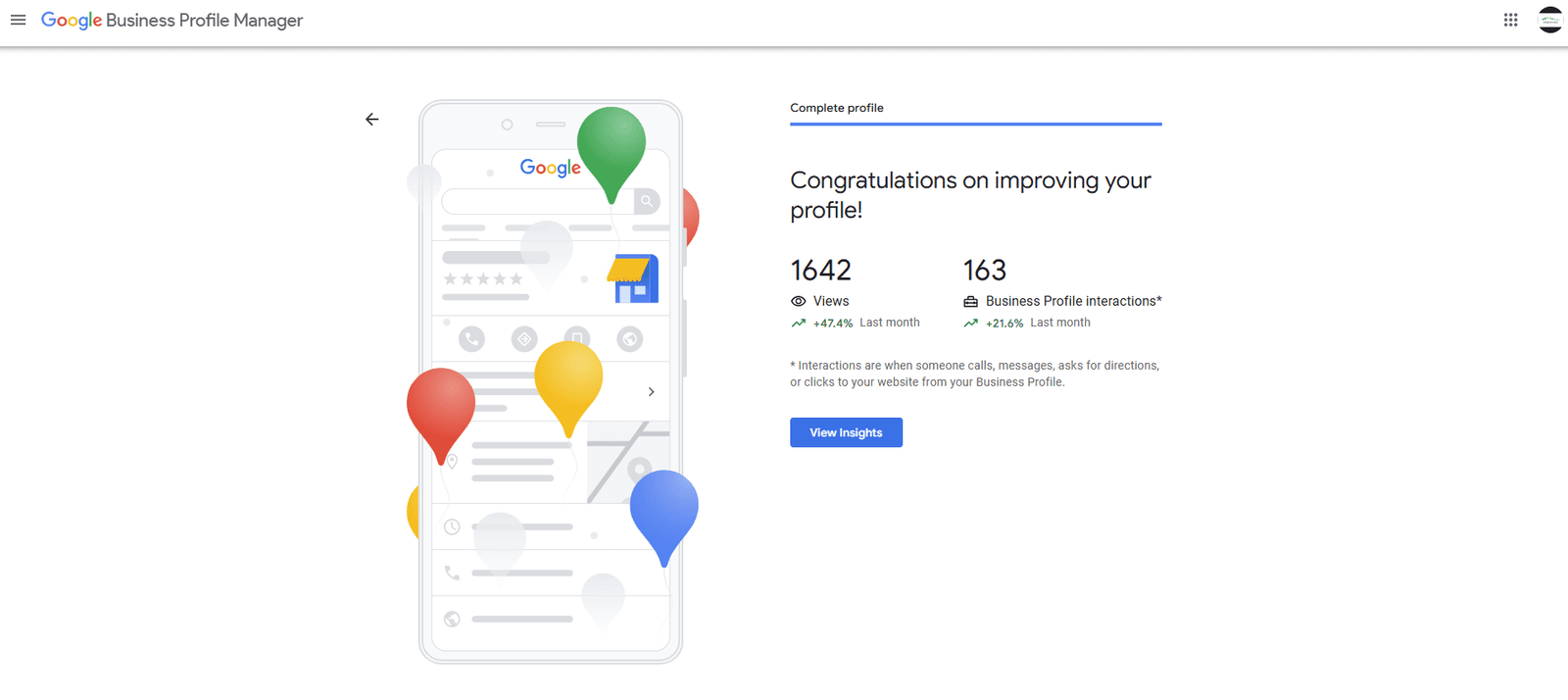This screenshot has width=1568, height=700.
Task: Click the storefront icon in the phone illustration
Action: point(633,279)
